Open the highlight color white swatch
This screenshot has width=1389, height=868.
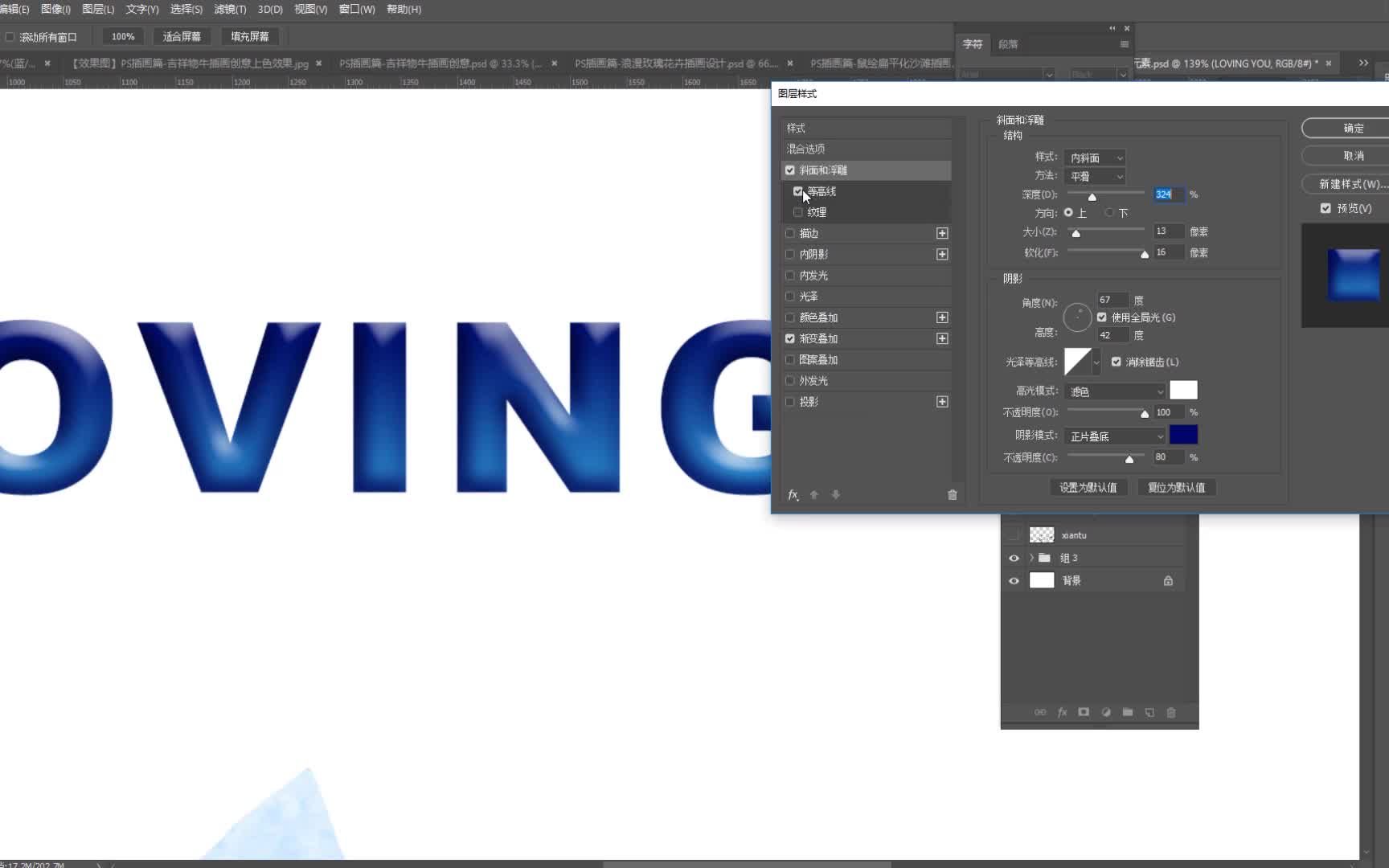(1183, 391)
